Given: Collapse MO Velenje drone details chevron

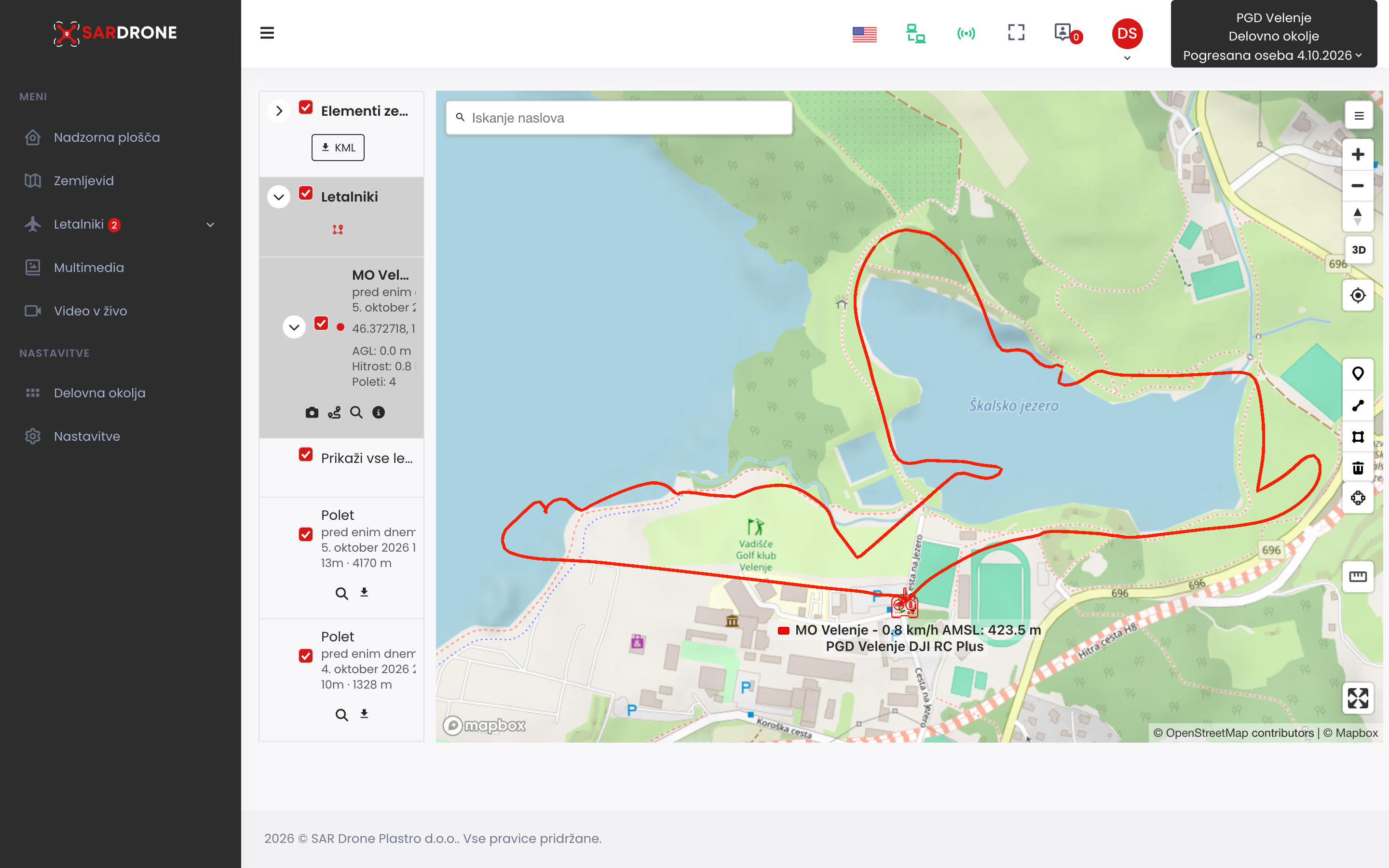Looking at the screenshot, I should pos(294,327).
